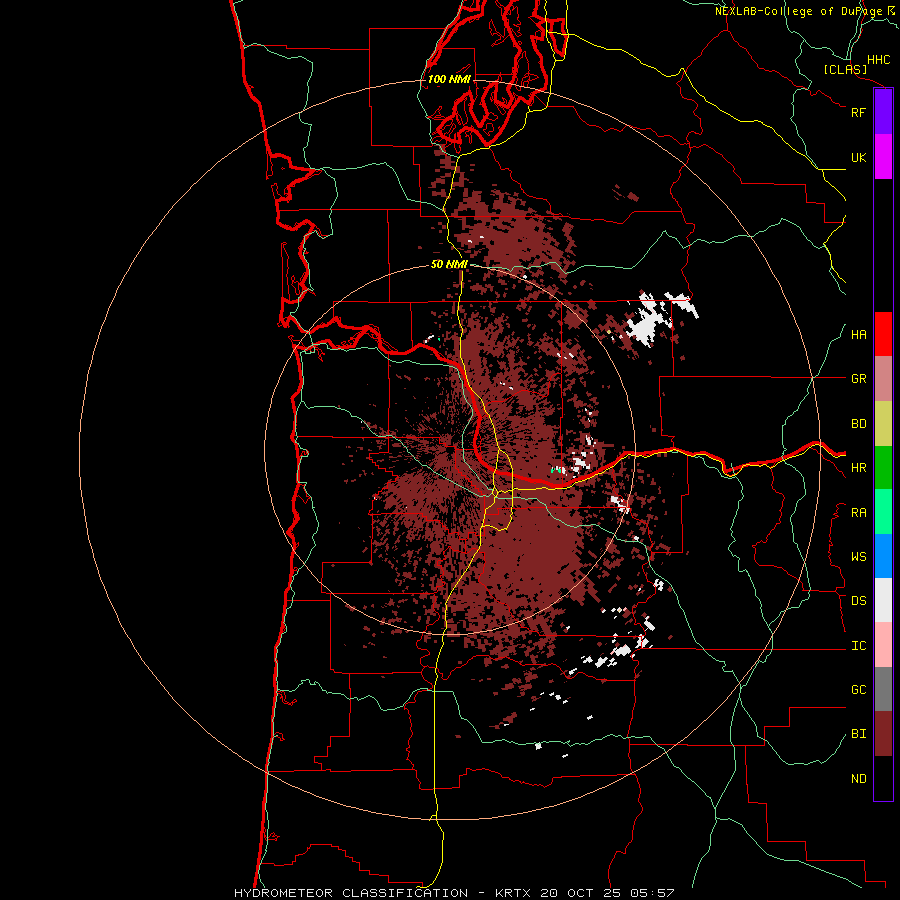900x900 pixels.
Task: Click the GR legend label
Action: point(859,379)
